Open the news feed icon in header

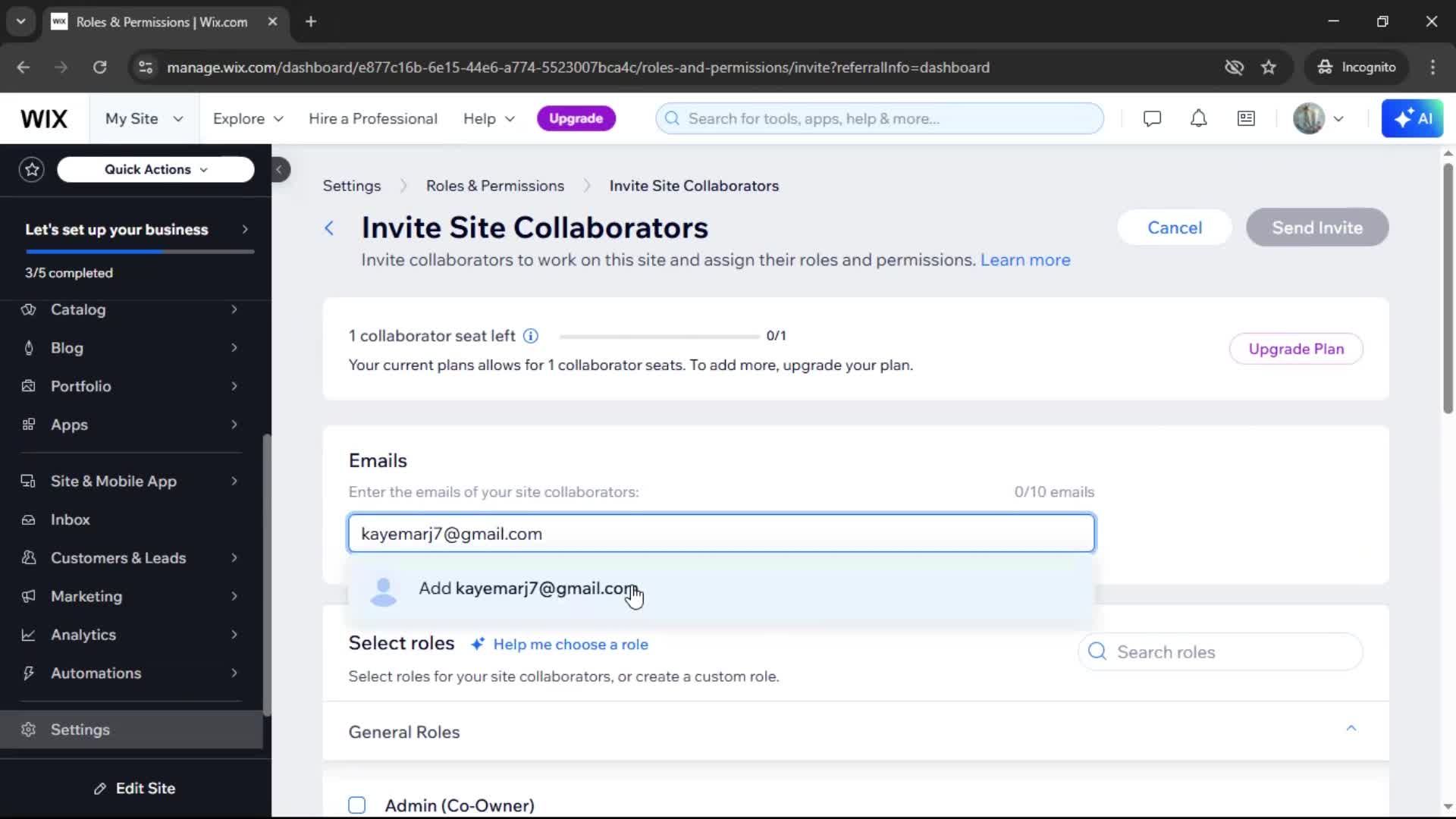pos(1246,118)
